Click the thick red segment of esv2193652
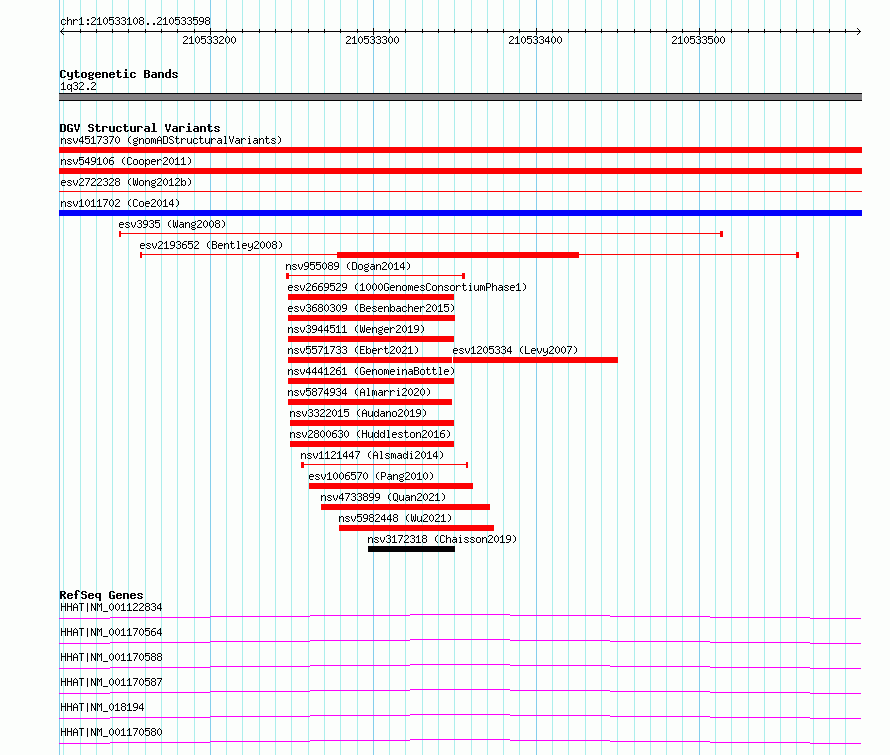Viewport: 890px width, 755px height. click(x=458, y=255)
